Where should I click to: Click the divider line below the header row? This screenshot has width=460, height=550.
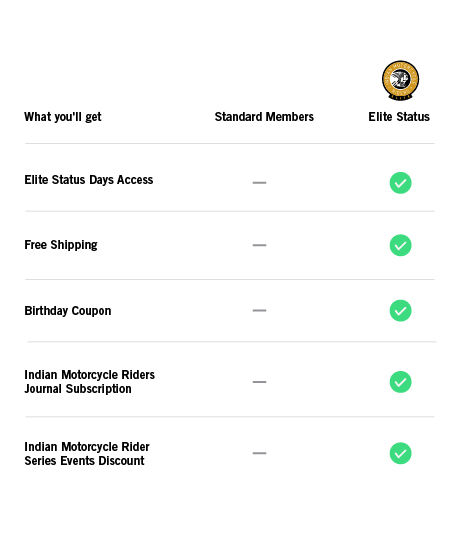click(230, 143)
